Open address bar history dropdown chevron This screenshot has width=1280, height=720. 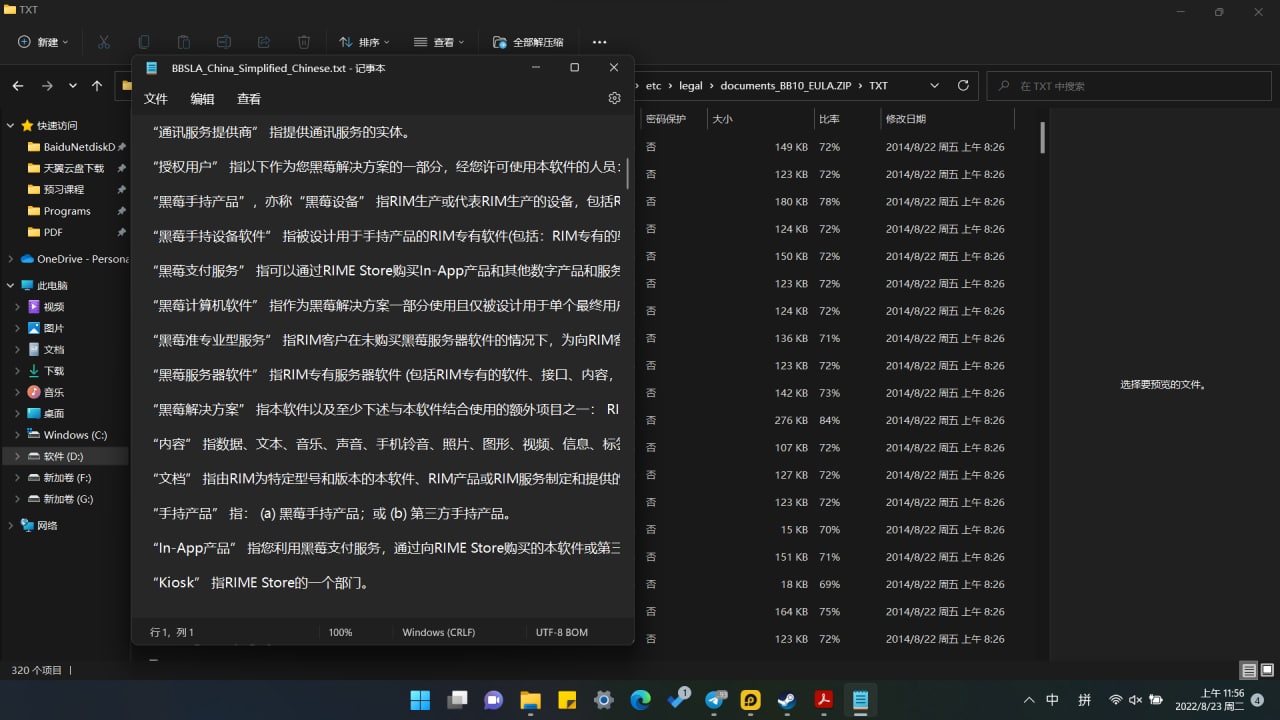[x=933, y=85]
